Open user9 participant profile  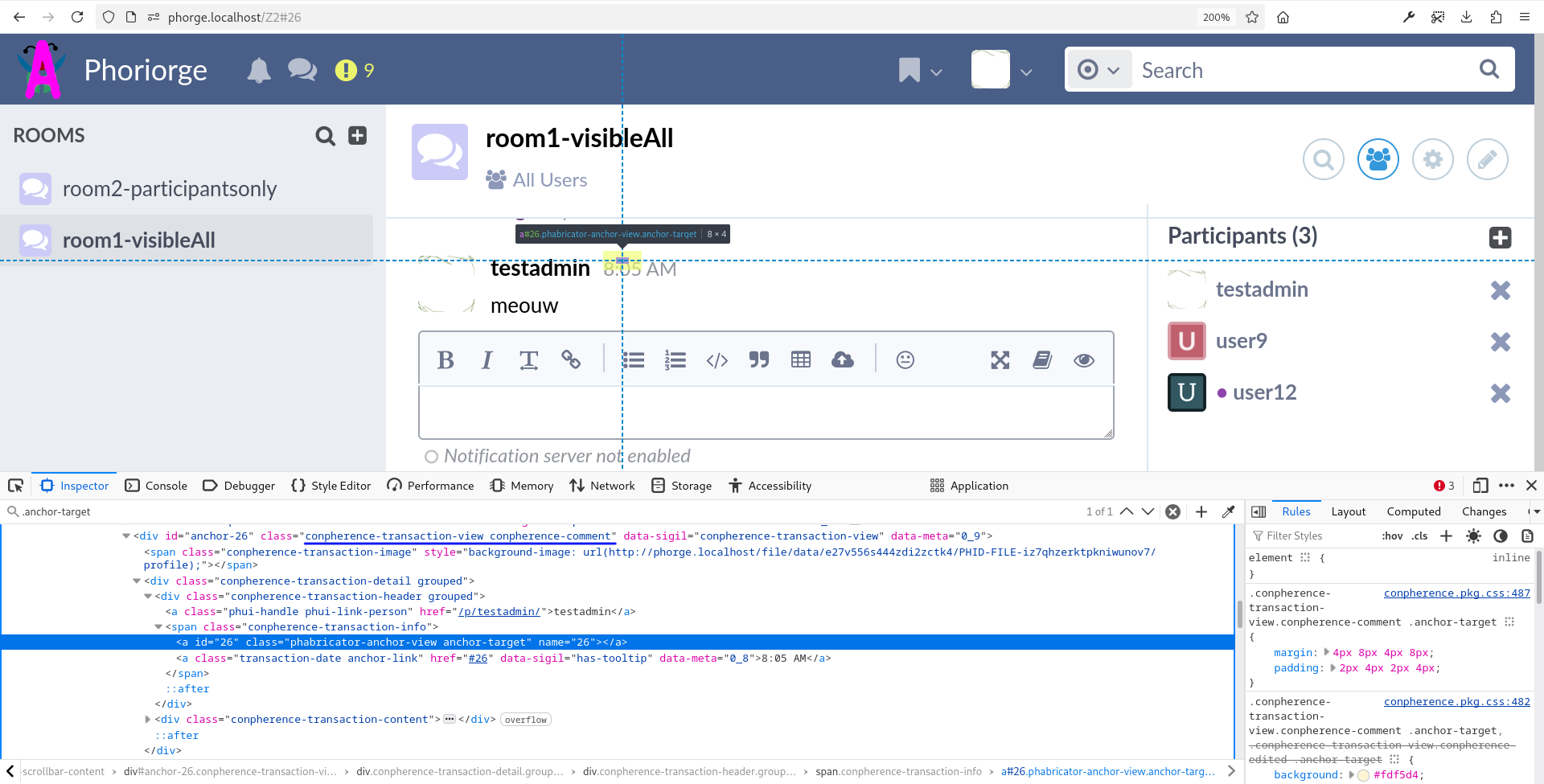[x=1241, y=341]
